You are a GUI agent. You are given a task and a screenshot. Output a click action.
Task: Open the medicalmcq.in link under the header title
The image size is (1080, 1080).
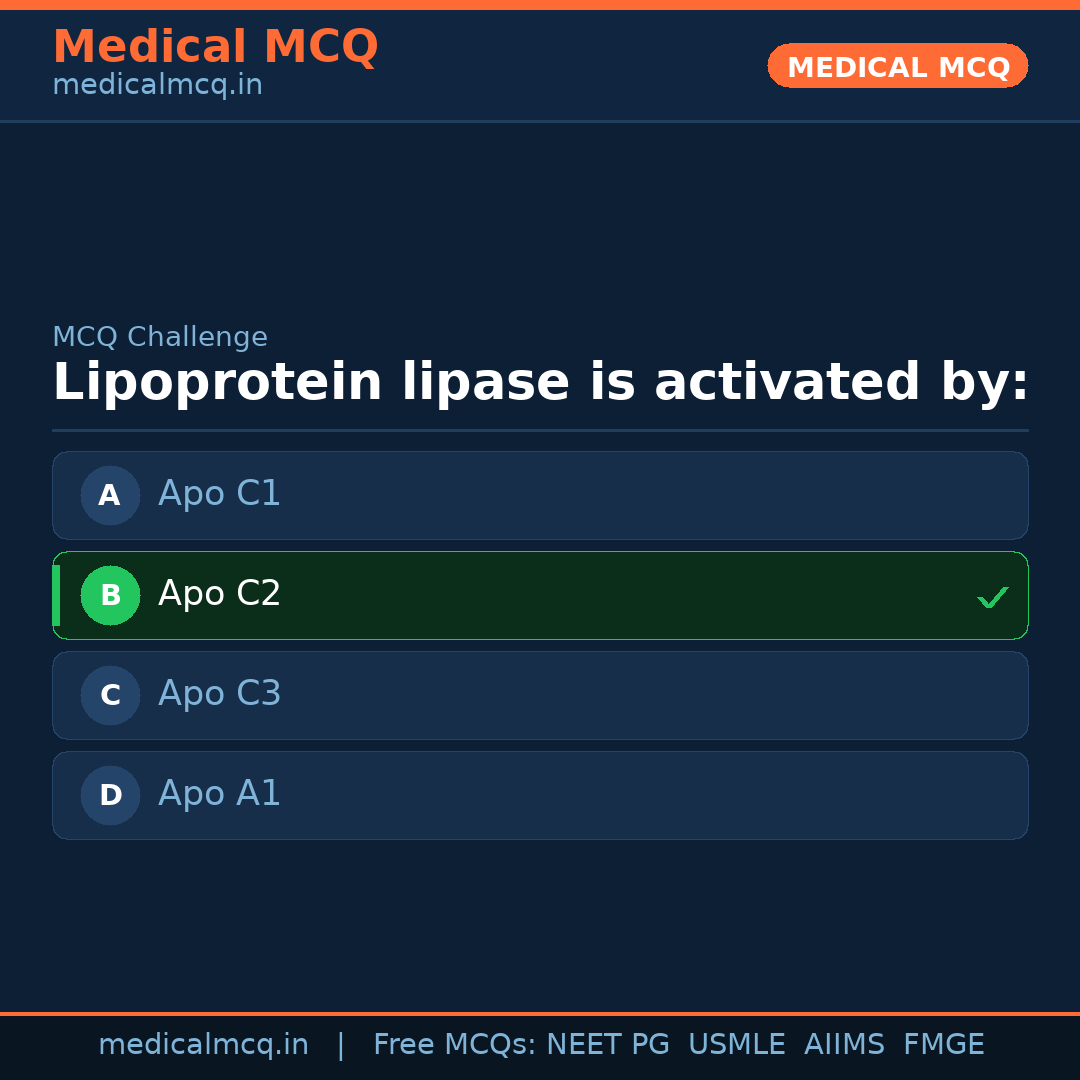coord(157,86)
